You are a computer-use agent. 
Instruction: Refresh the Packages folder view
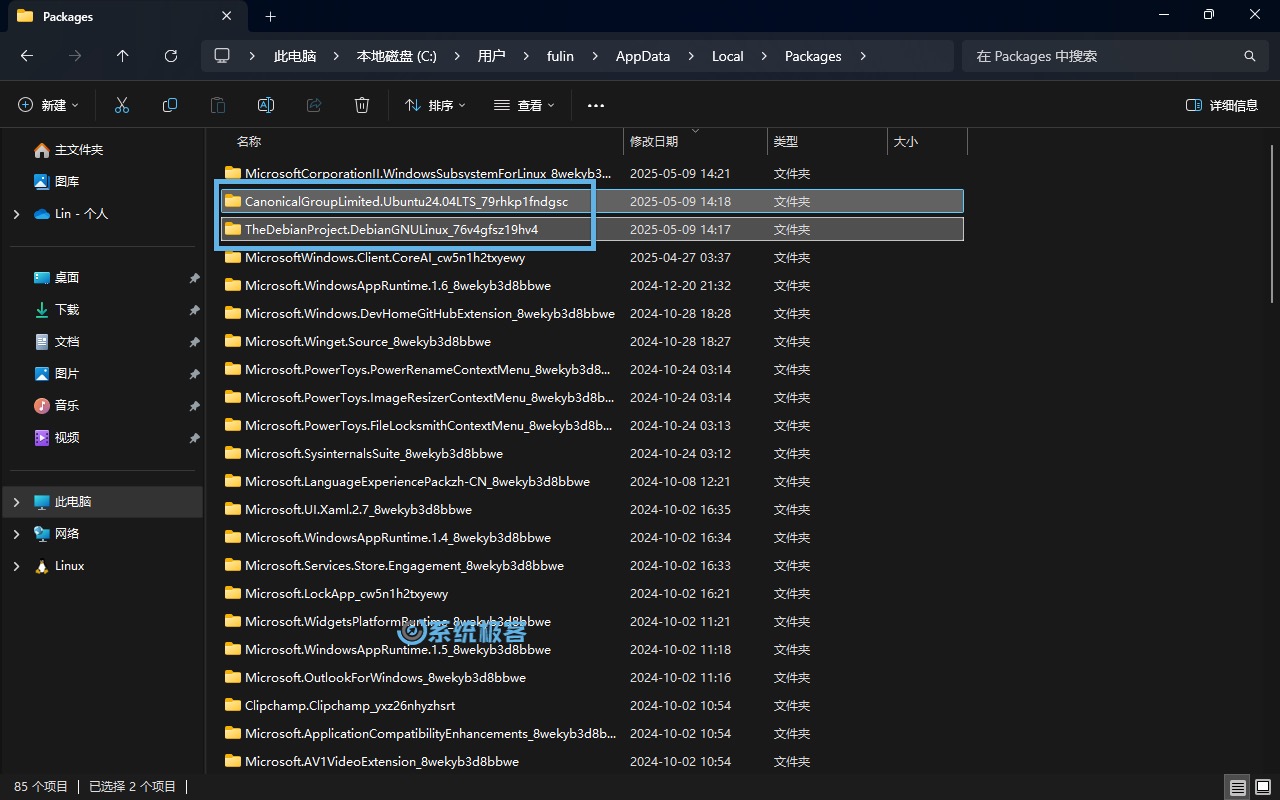(171, 56)
